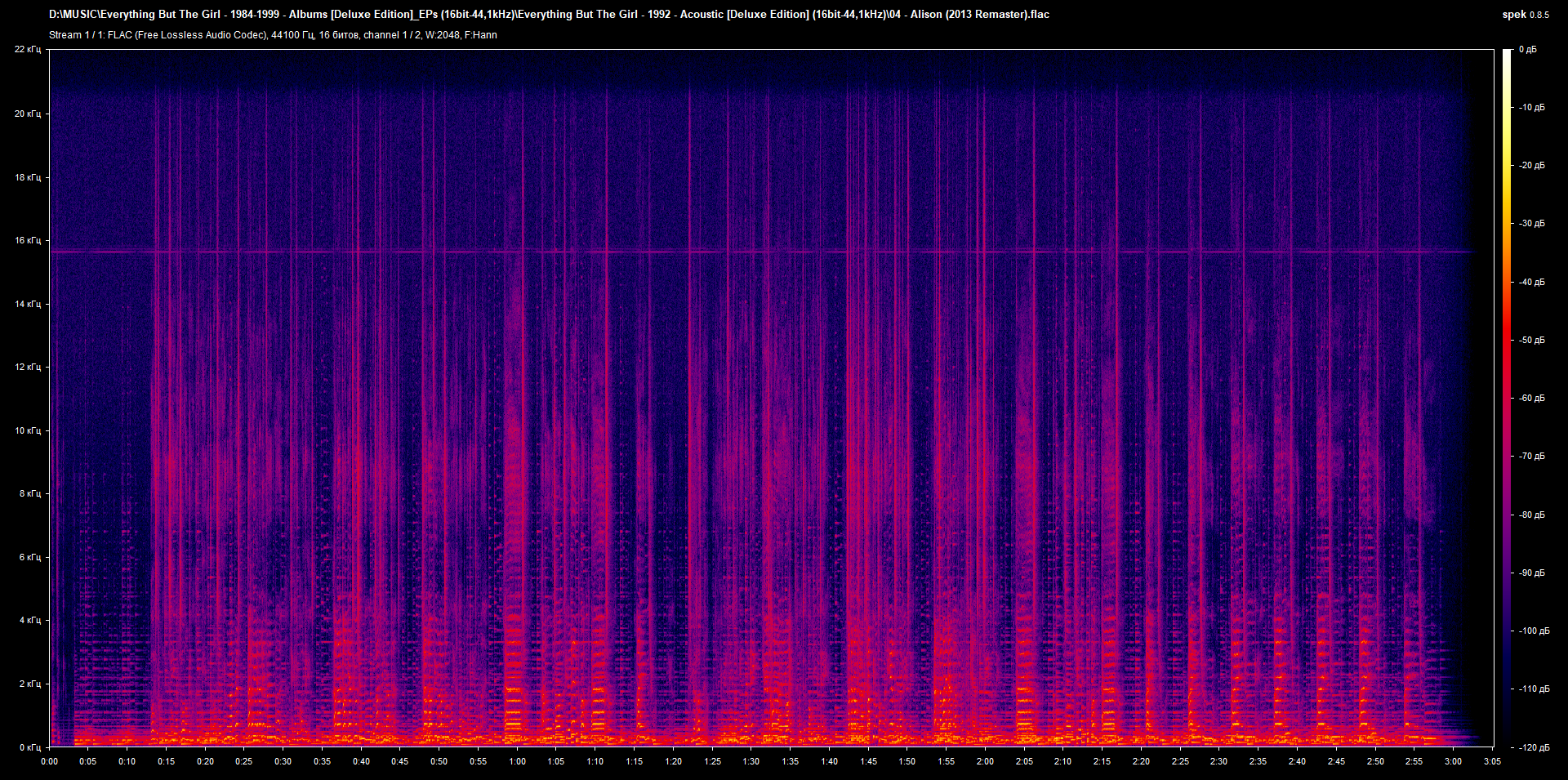Select the -20 дБ level label
The height and width of the screenshot is (780, 1568).
pos(1532,166)
